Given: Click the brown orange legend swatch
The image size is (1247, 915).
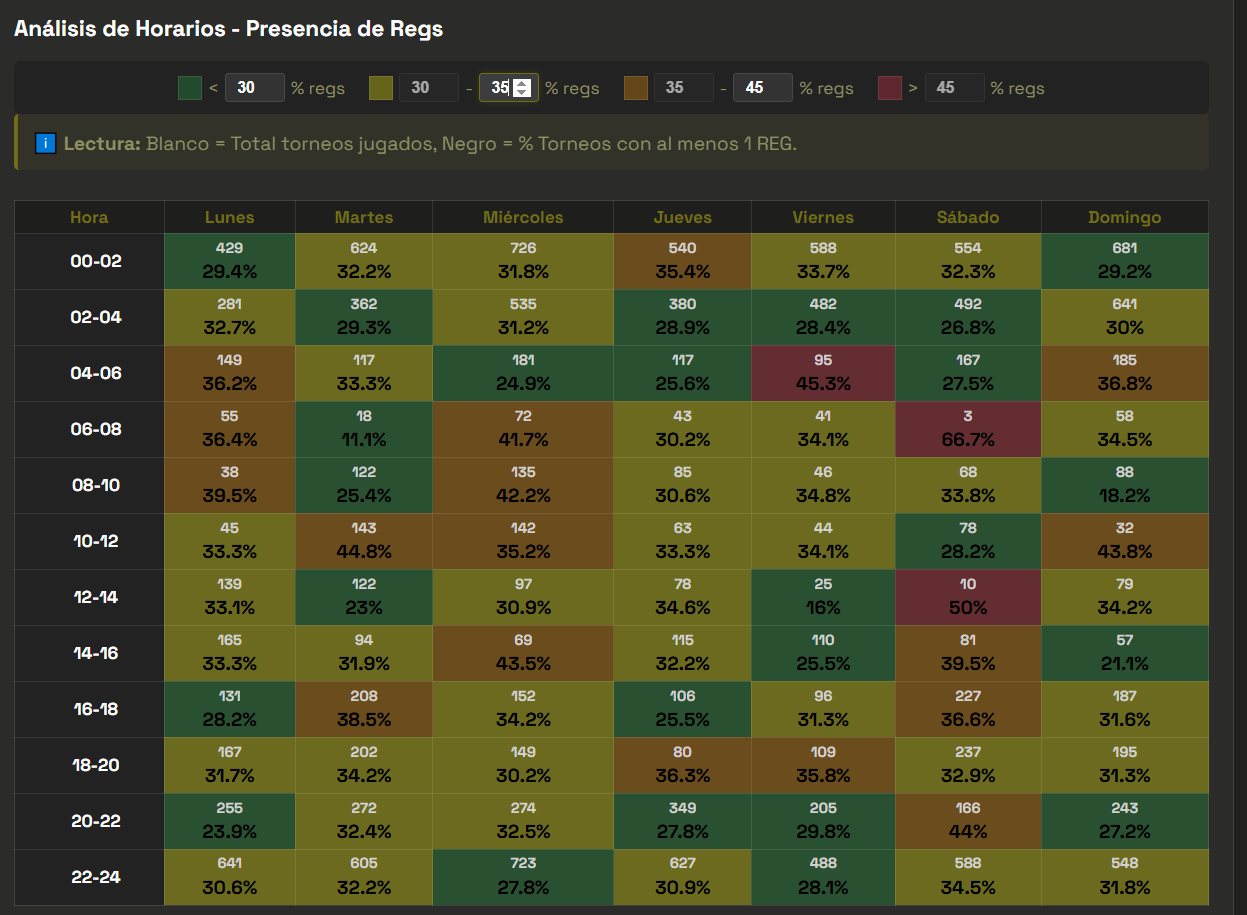Looking at the screenshot, I should click(x=636, y=88).
